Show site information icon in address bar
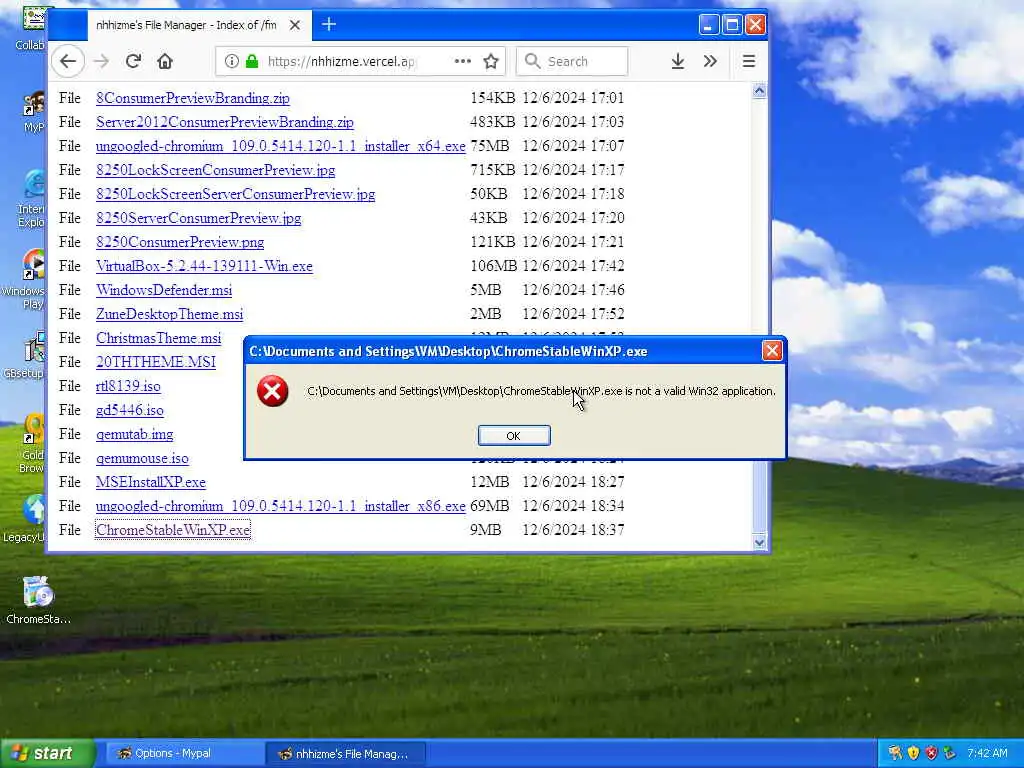Screen dimensions: 1024x768 (x=231, y=61)
